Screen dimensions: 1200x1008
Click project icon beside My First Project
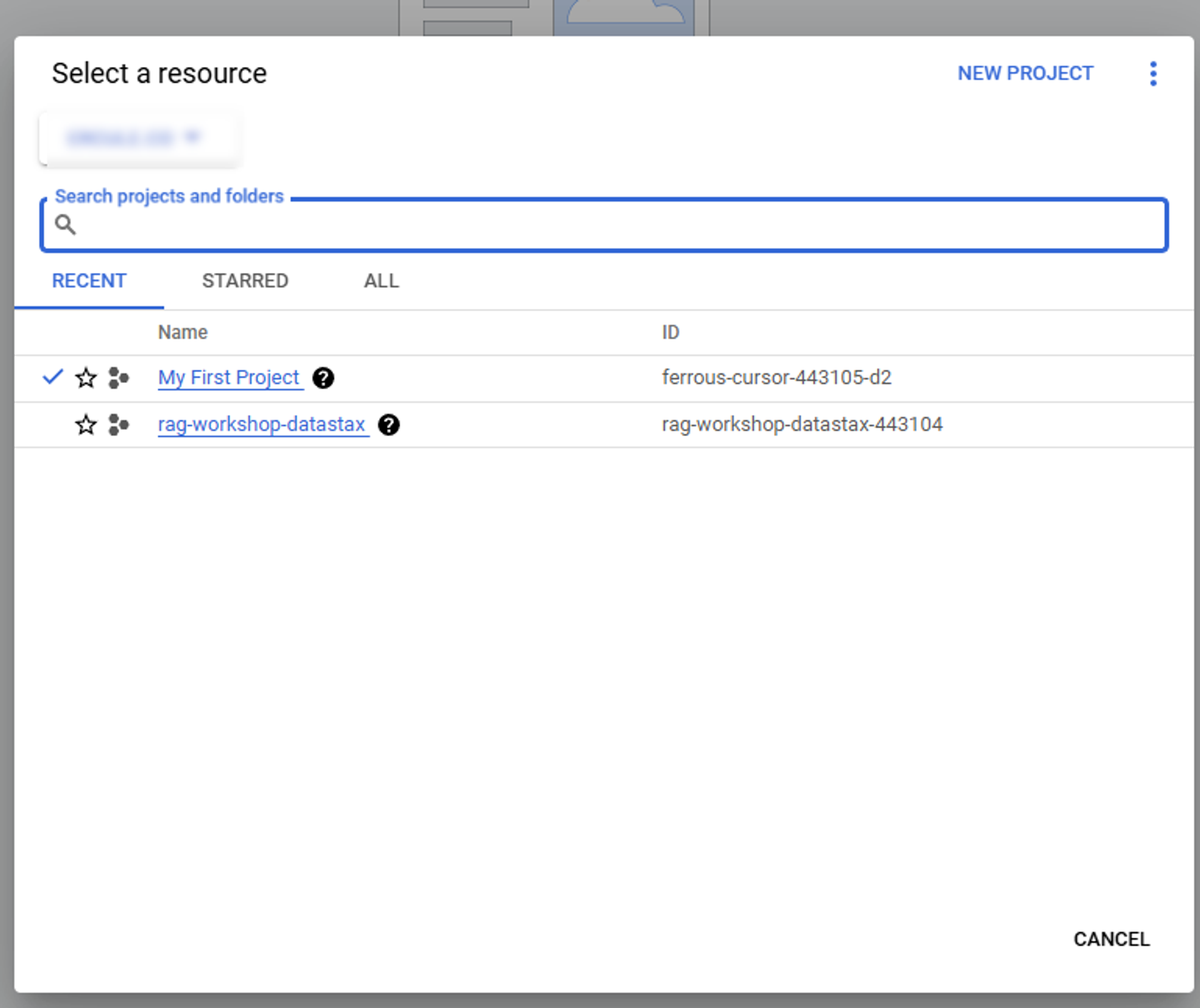point(118,378)
